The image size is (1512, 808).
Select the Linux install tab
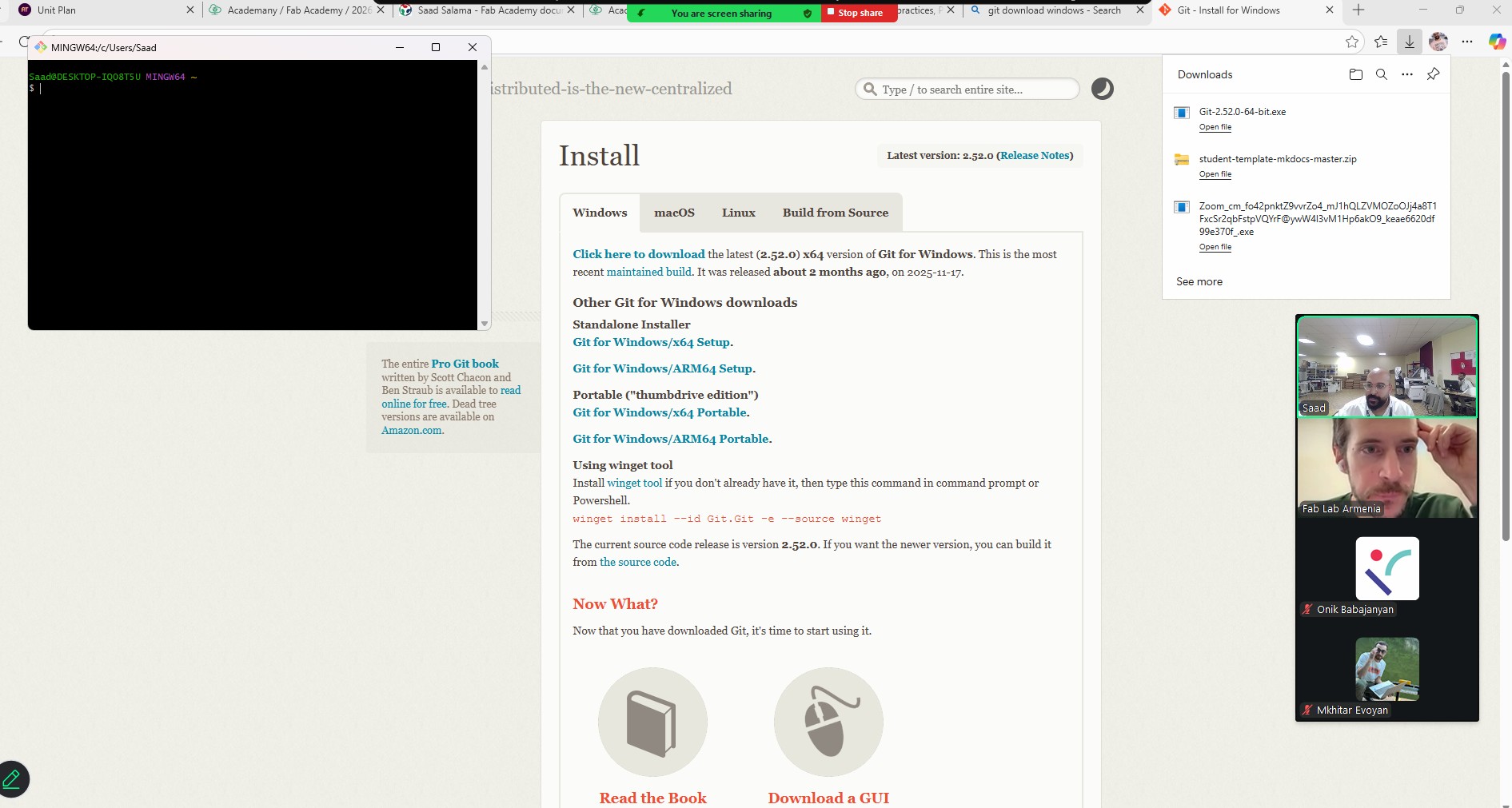tap(738, 213)
